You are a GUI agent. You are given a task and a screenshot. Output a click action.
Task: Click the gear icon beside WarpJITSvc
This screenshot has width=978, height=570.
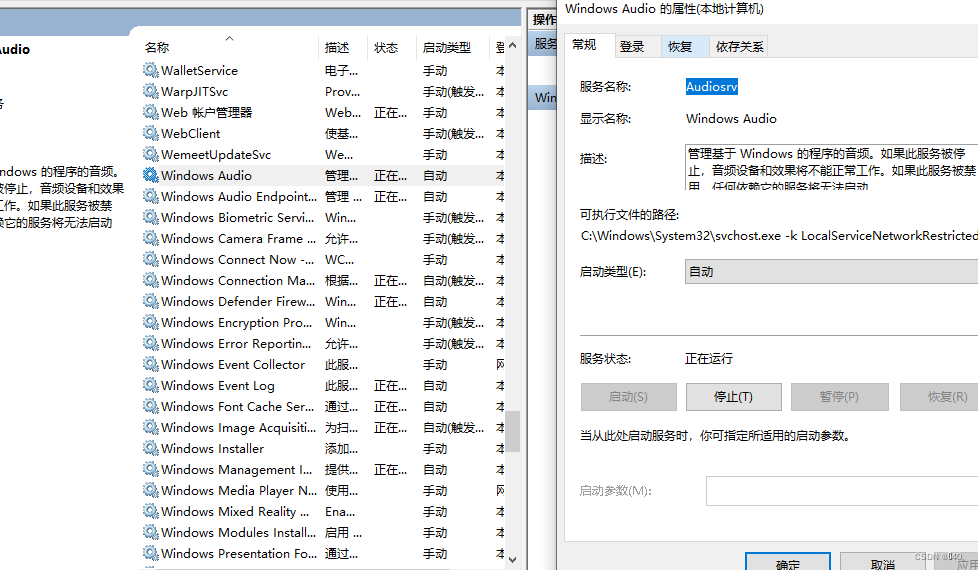(x=150, y=91)
